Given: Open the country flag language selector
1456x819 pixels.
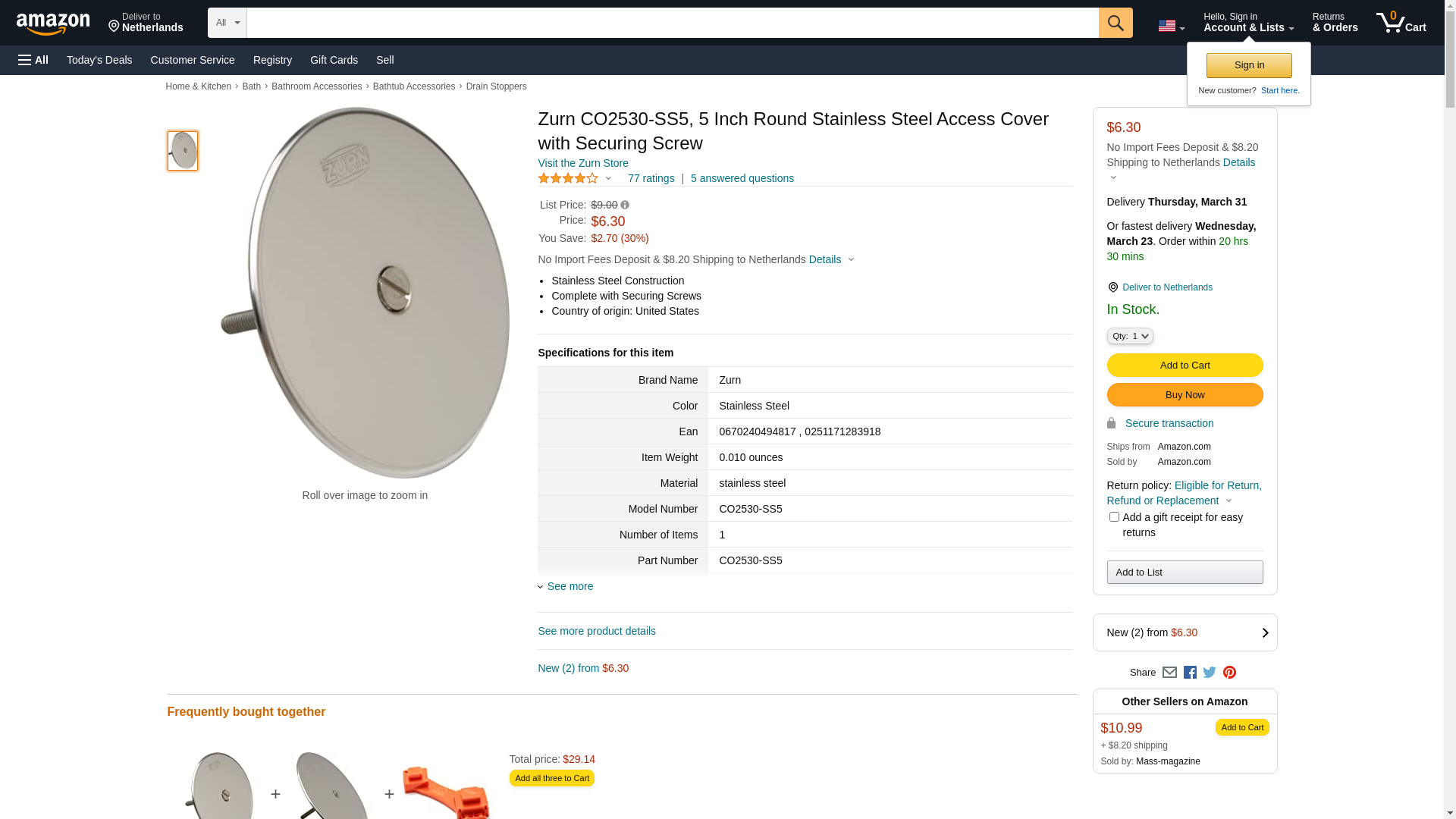Looking at the screenshot, I should pos(1171,26).
